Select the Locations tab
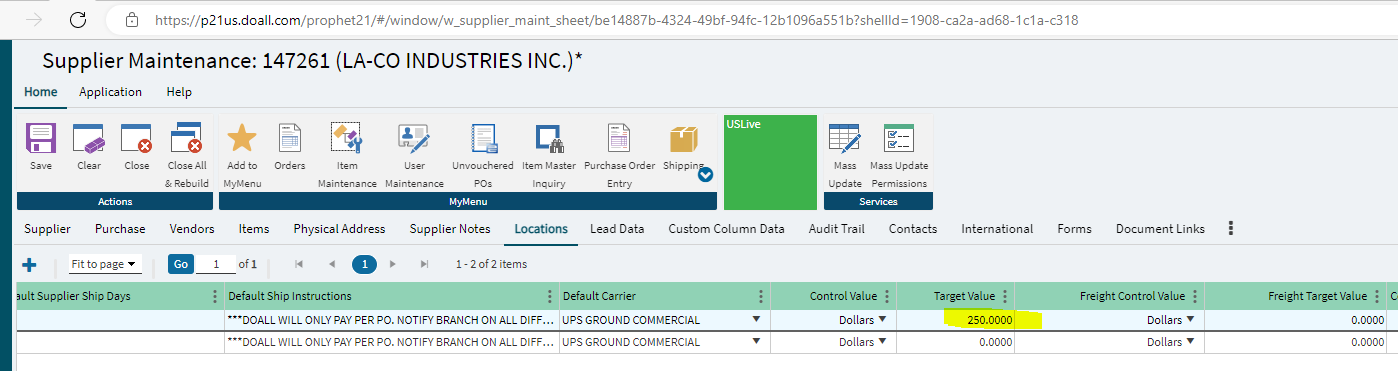The image size is (1398, 371). coord(541,229)
